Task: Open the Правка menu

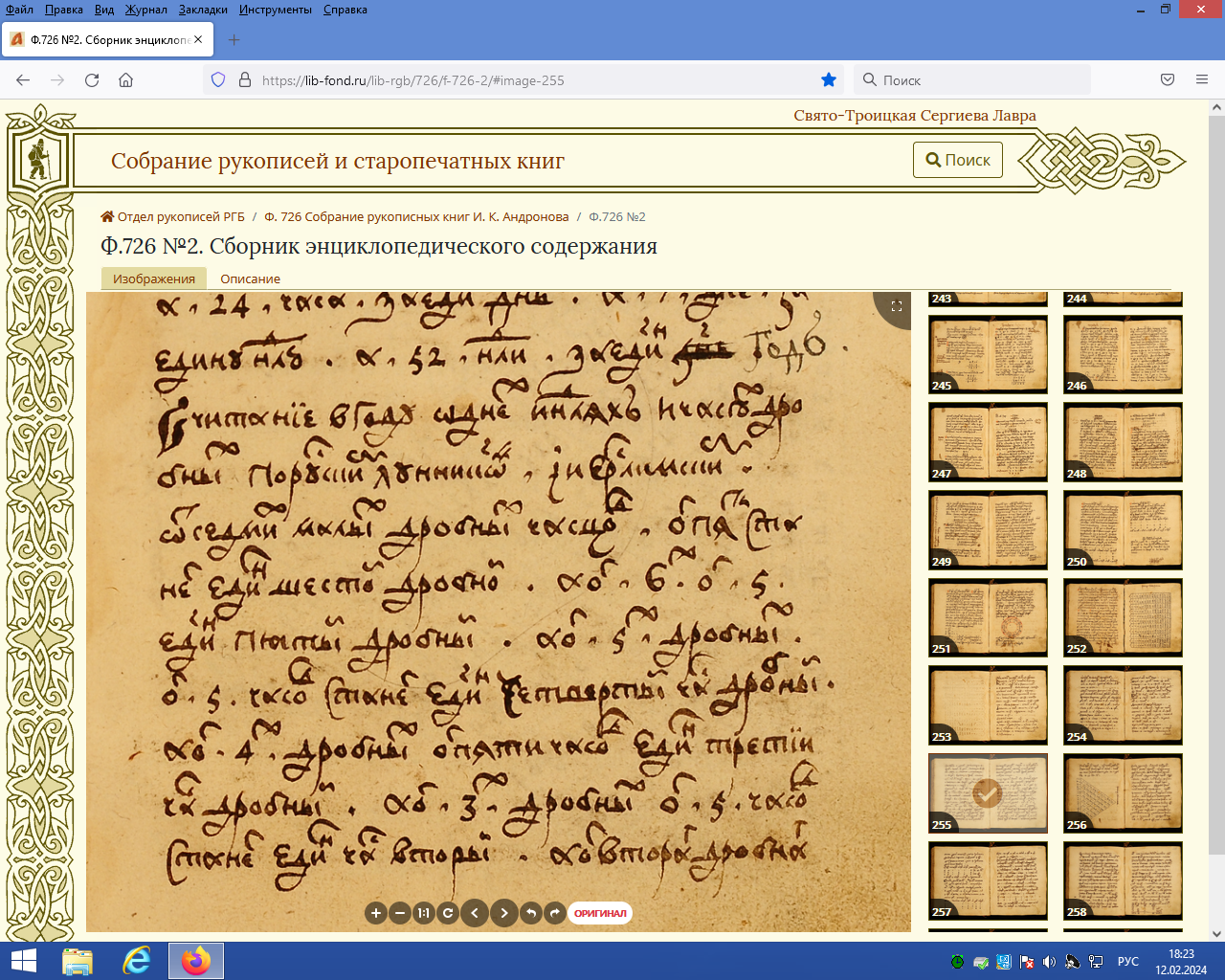Action: click(x=63, y=10)
